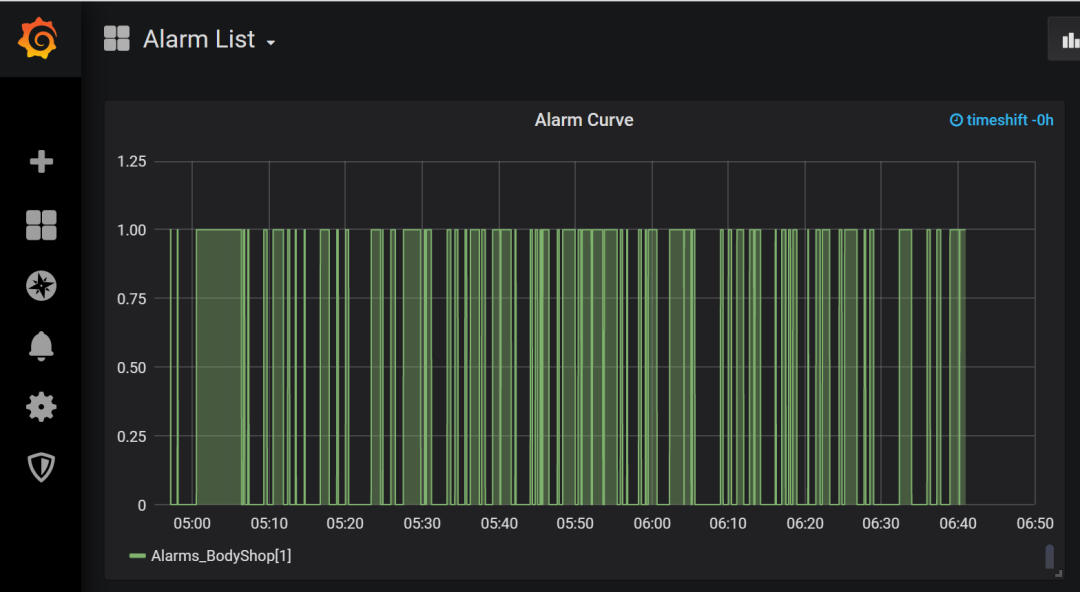Open Server Admin shield icon
The image size is (1080, 592).
41,467
